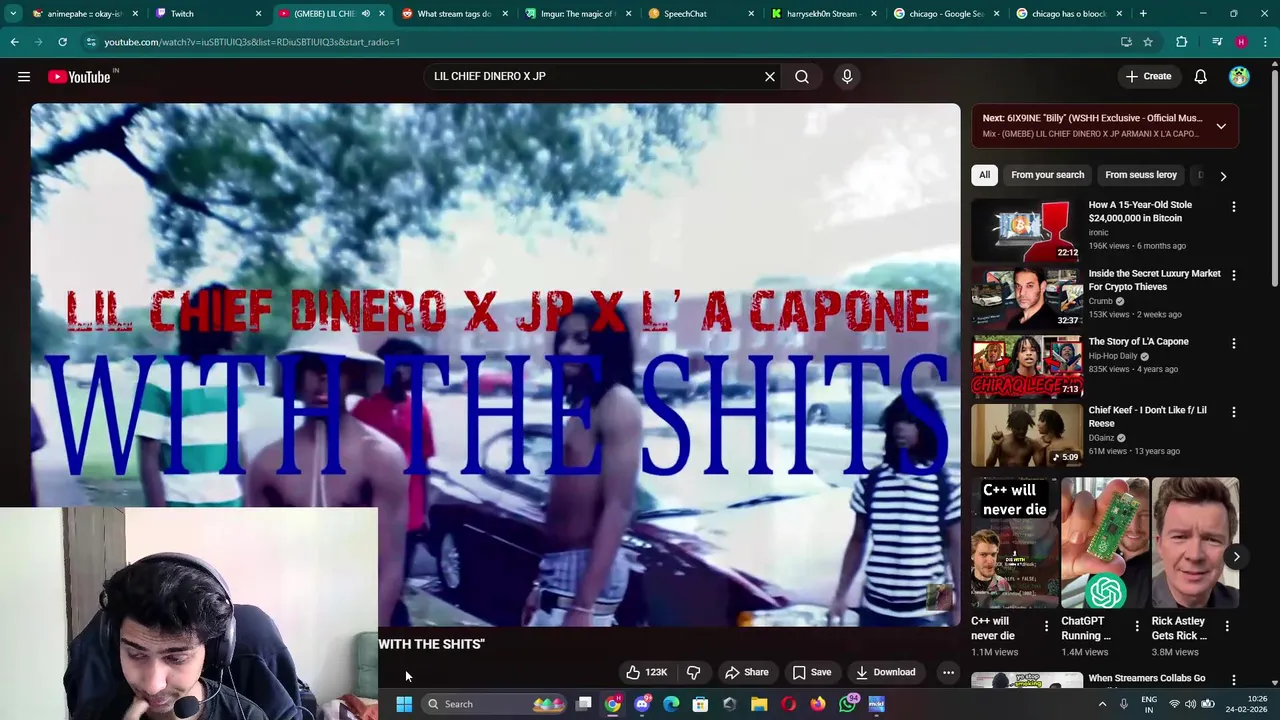Screen dimensions: 1280x720
Task: Open File Explorer from the taskbar
Action: click(759, 704)
